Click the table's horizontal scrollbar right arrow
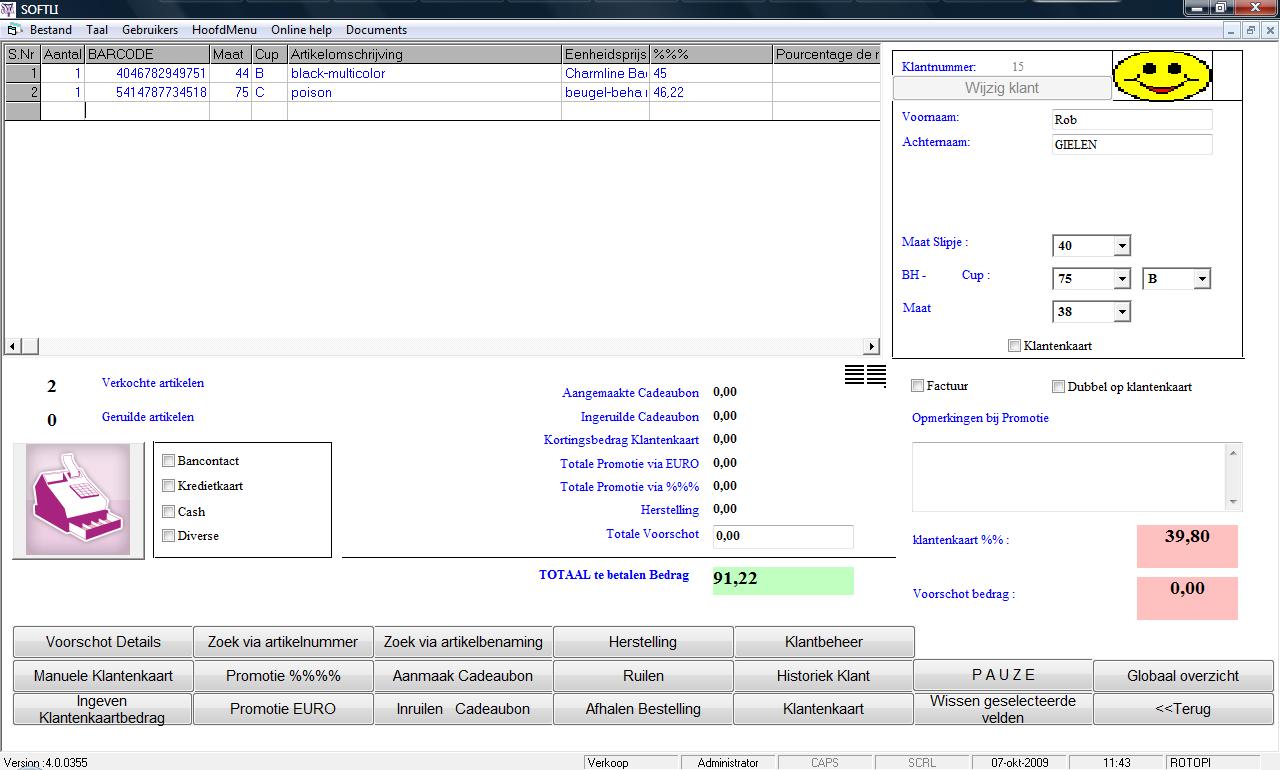The width and height of the screenshot is (1282, 770). [872, 346]
